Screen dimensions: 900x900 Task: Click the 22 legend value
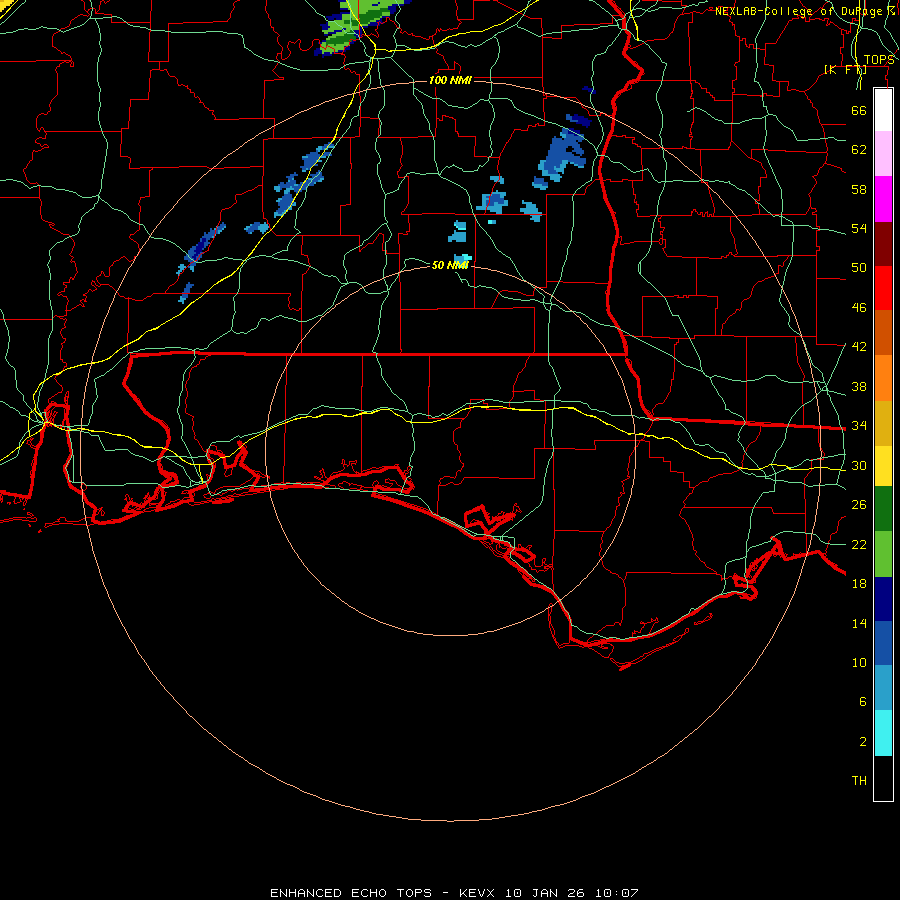point(859,544)
